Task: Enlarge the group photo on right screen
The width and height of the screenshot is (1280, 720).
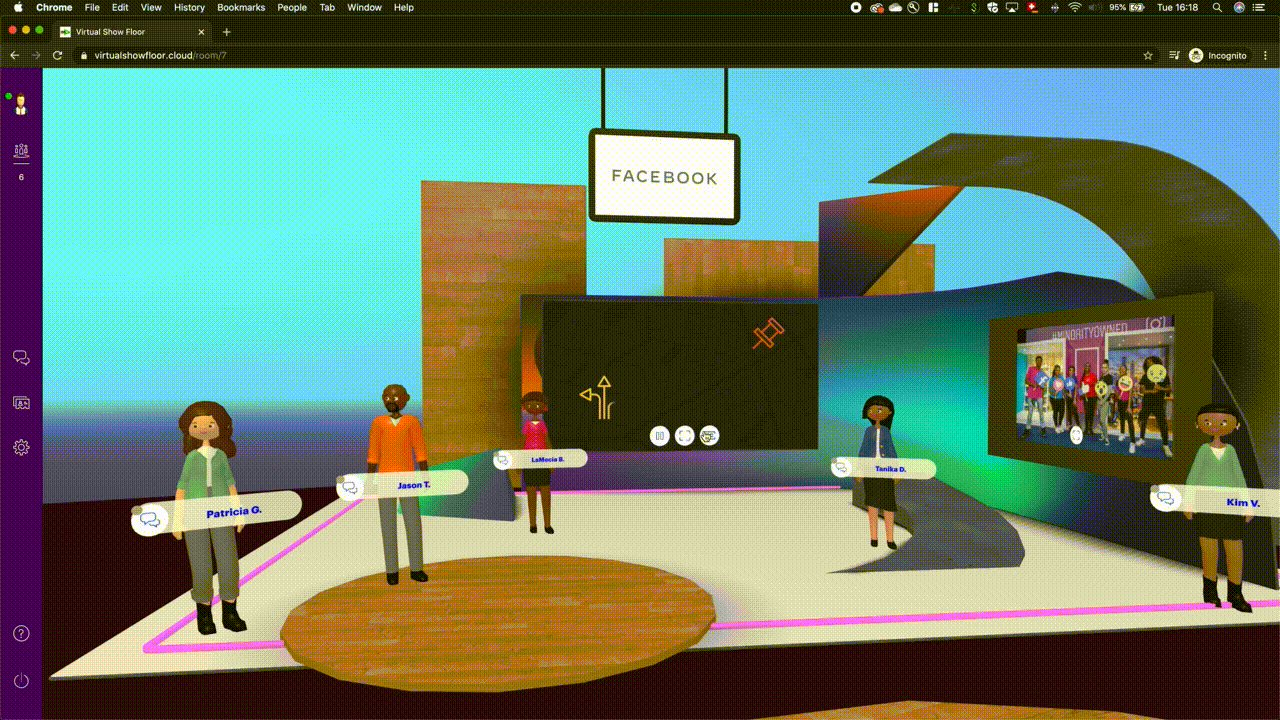Action: (x=1076, y=435)
